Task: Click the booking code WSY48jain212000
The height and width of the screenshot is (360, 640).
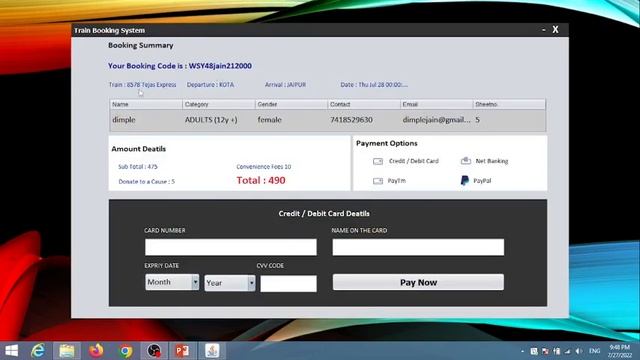Action: point(220,66)
